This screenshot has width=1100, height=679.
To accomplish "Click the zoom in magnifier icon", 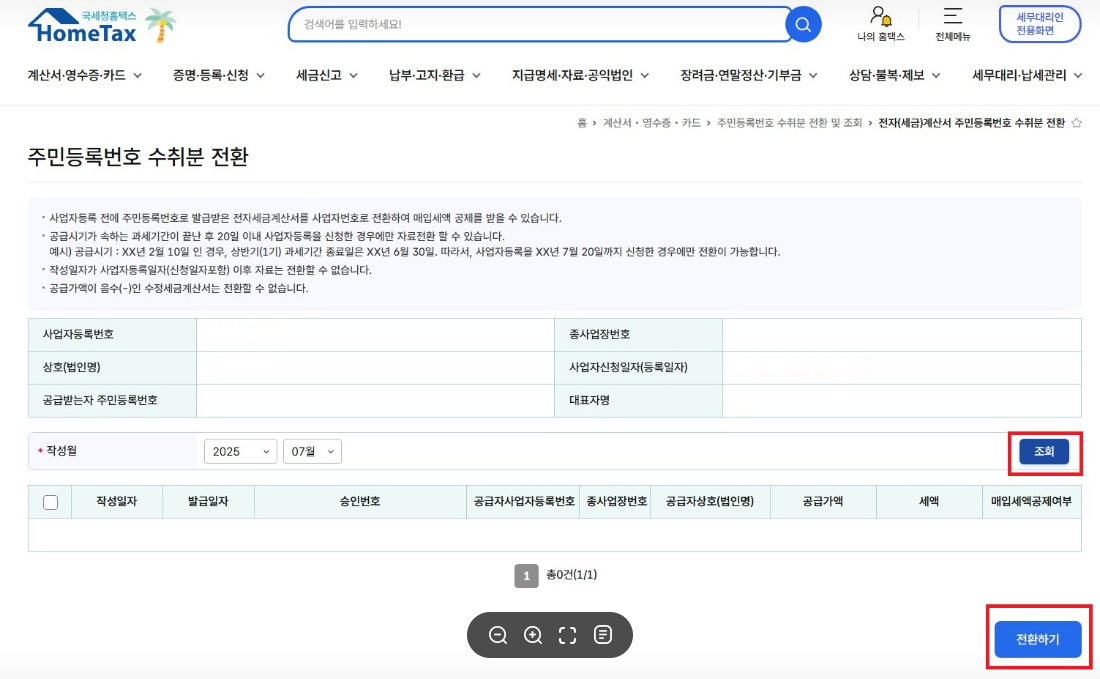I will pyautogui.click(x=533, y=635).
